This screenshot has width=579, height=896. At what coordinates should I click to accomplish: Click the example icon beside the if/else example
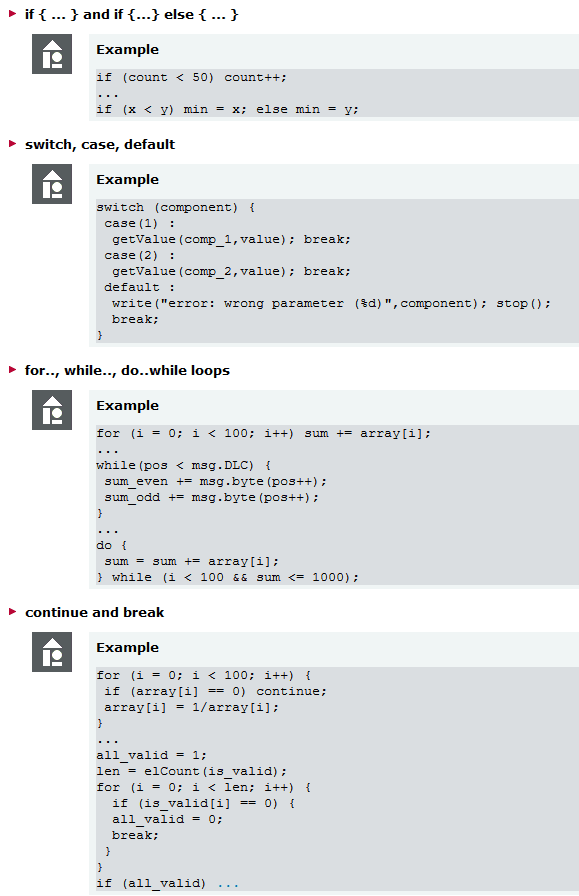tap(52, 54)
